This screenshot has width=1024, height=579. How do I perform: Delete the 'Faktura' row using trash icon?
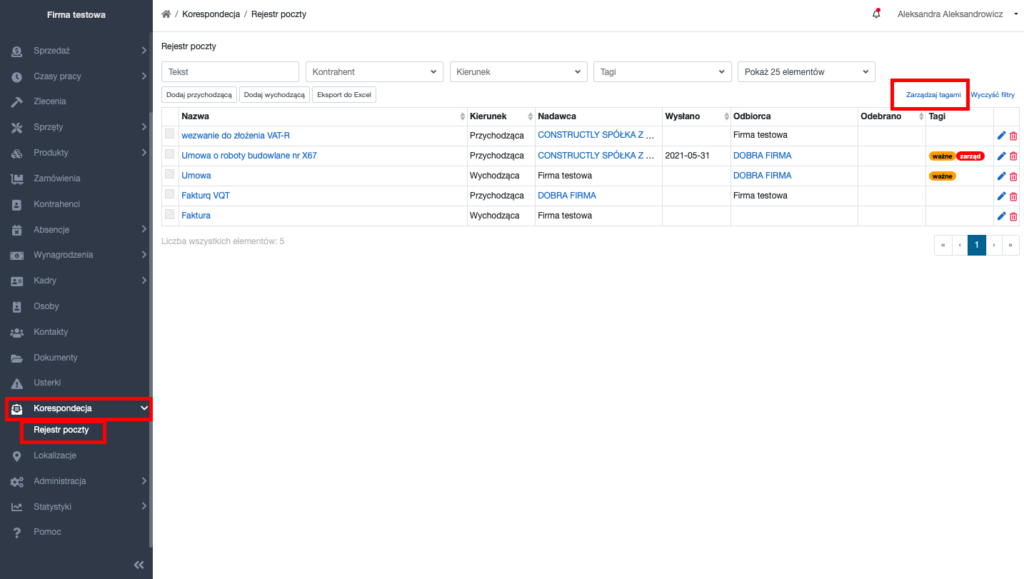point(1014,216)
